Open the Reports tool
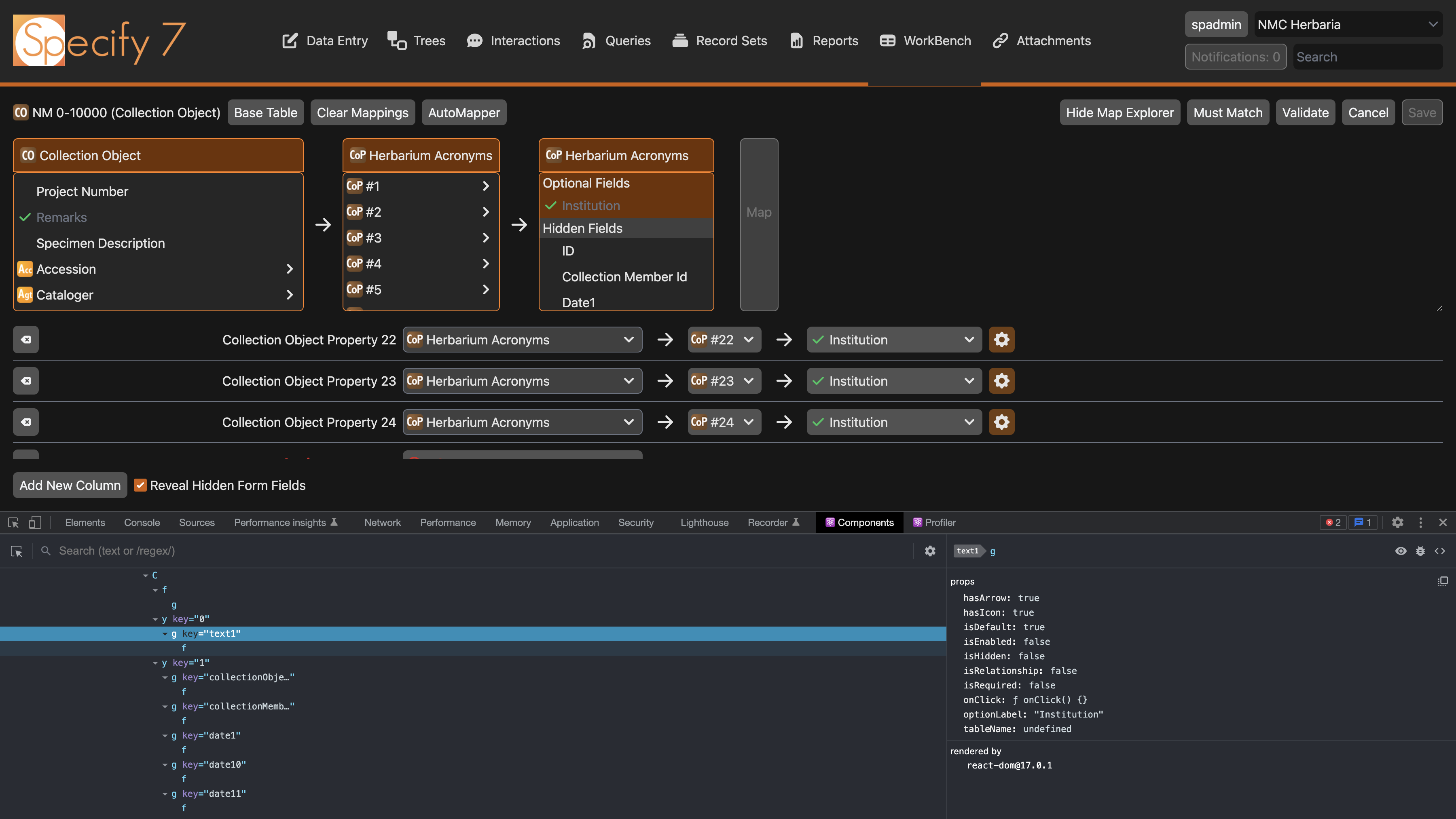 click(x=823, y=40)
